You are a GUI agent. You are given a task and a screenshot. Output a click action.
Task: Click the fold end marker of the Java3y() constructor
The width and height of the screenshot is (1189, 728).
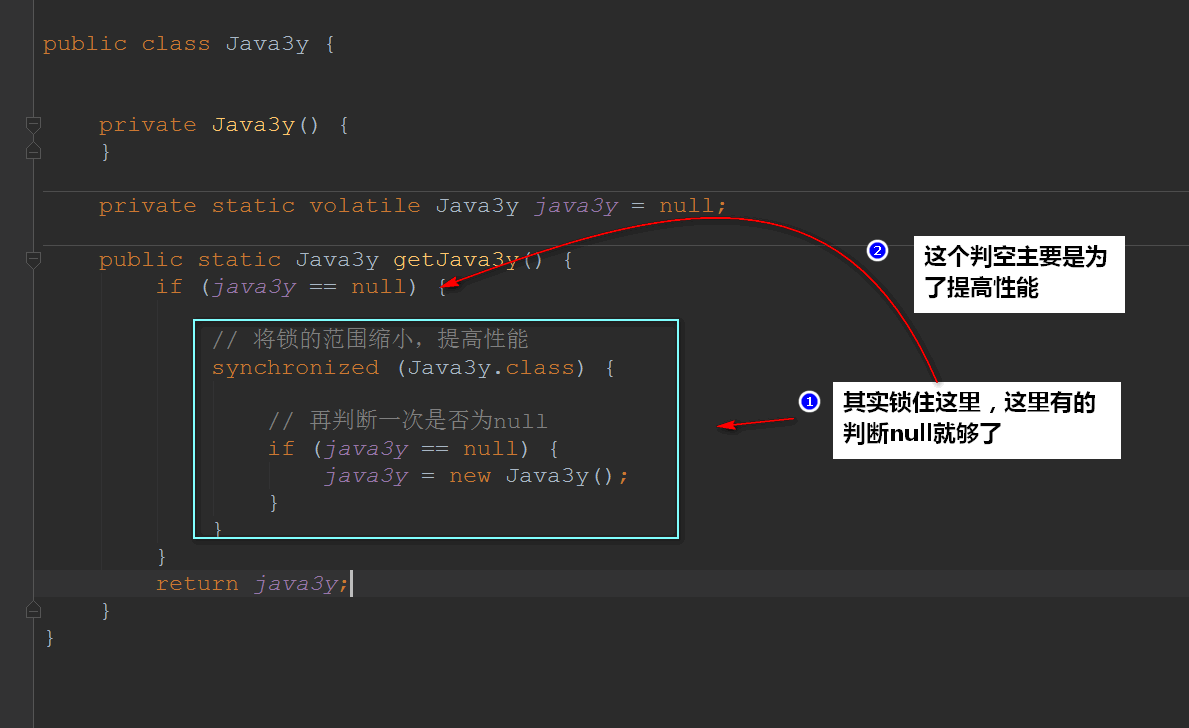(x=33, y=151)
